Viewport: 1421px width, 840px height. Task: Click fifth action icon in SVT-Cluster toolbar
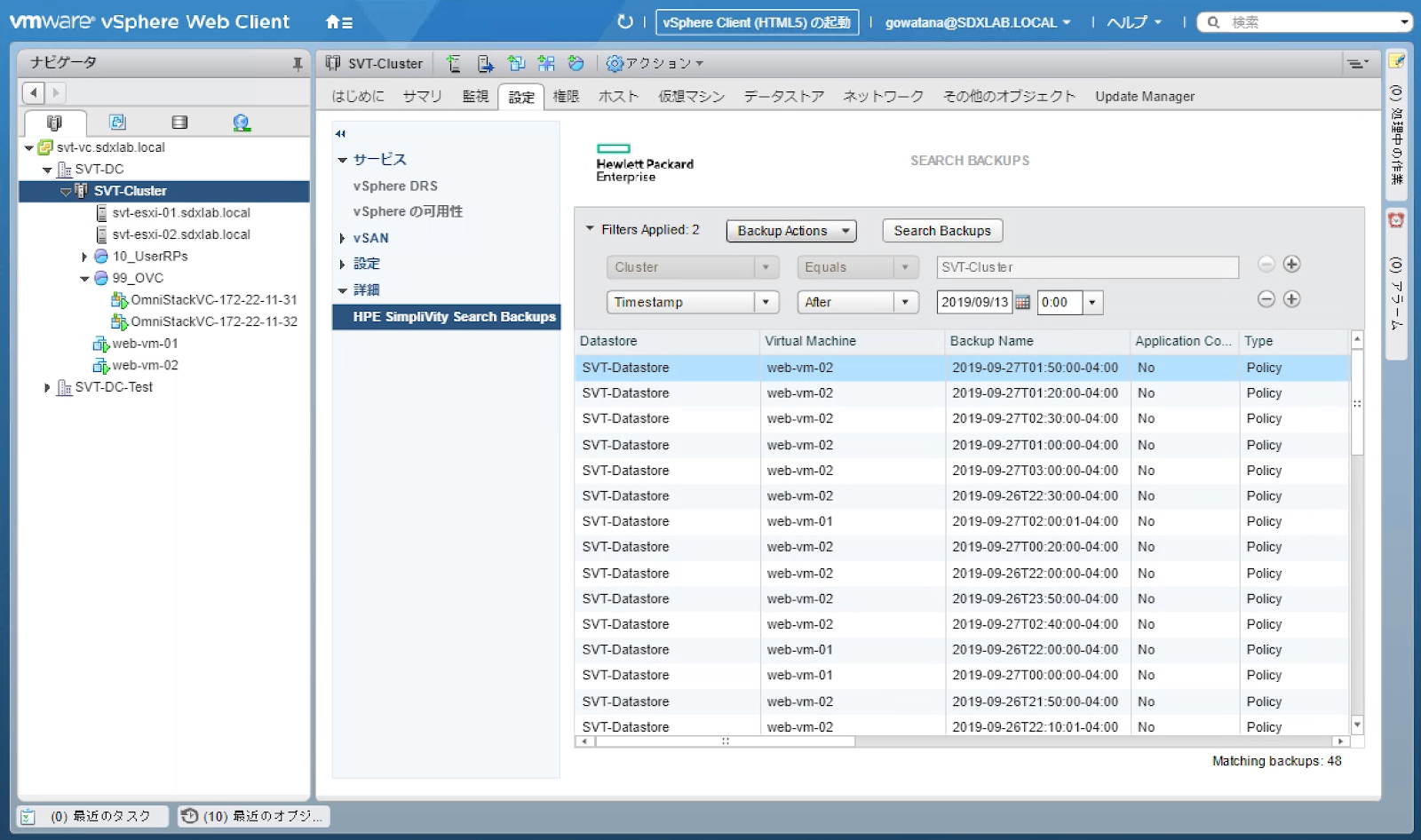point(576,63)
